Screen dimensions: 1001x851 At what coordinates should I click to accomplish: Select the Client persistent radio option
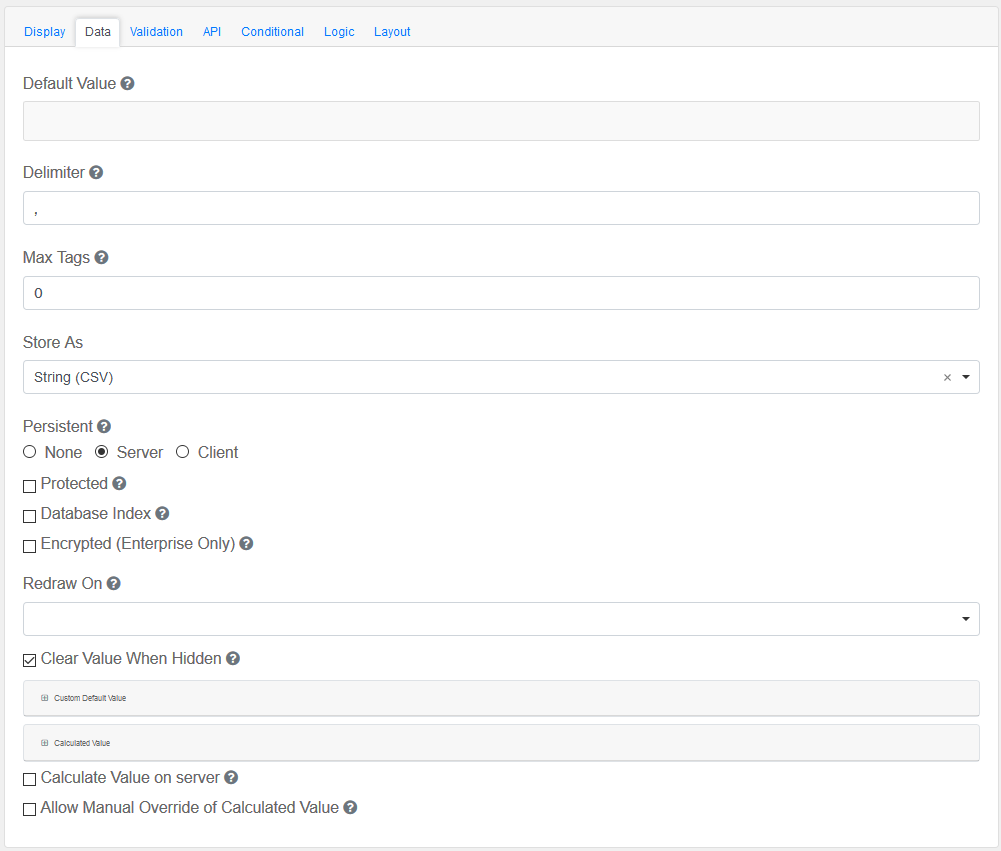pos(182,452)
